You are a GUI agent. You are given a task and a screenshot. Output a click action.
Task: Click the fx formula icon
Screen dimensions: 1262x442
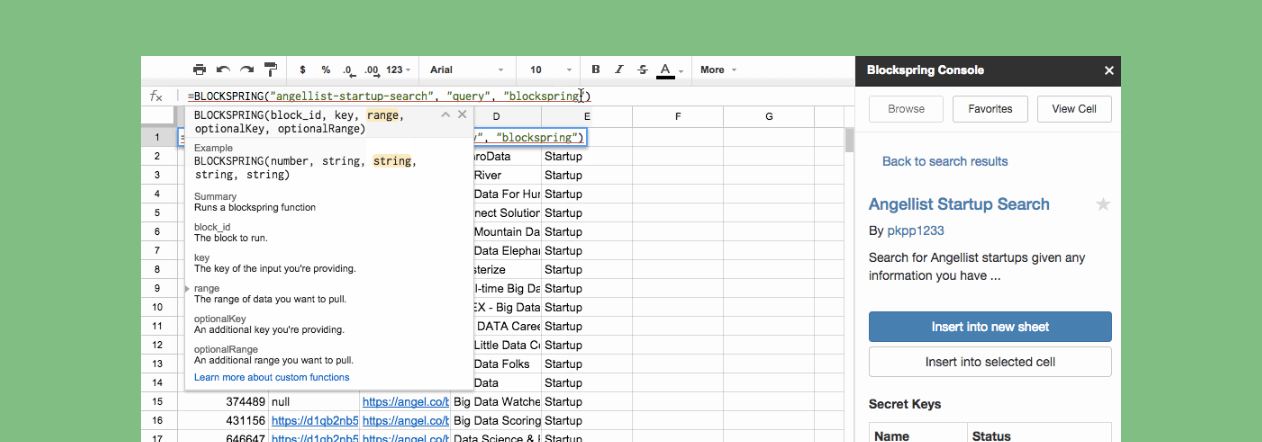(156, 96)
